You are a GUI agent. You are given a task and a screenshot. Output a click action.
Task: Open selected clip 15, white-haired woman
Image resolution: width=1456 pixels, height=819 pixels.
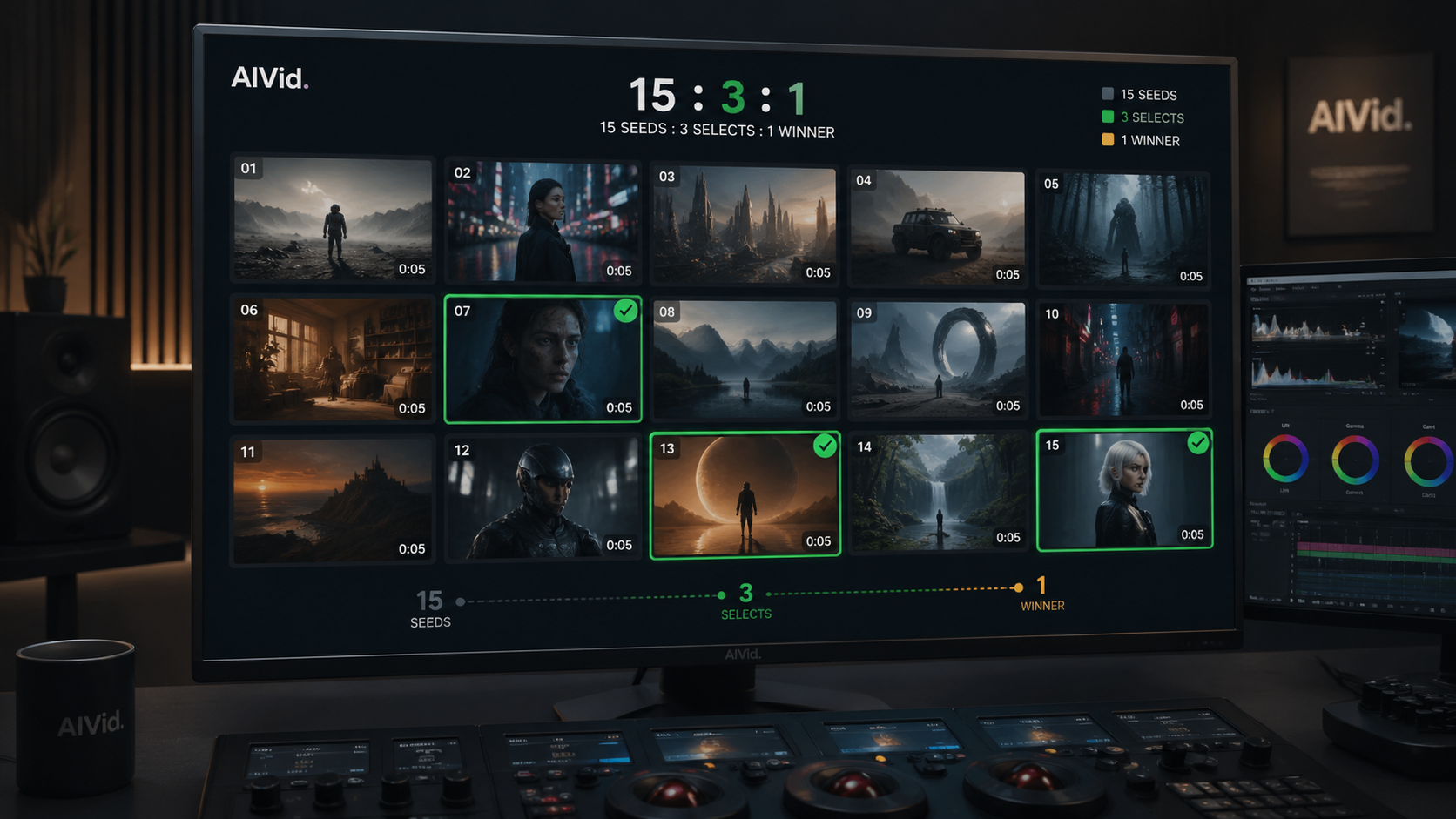1124,490
